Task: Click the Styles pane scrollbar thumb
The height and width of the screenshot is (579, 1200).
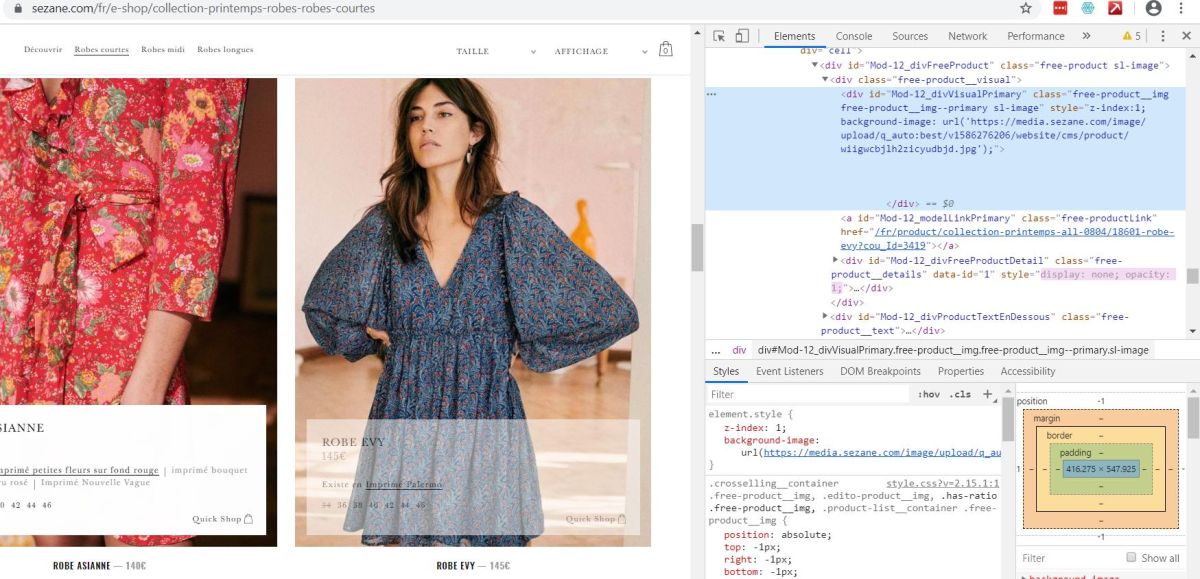Action: pyautogui.click(x=1008, y=420)
